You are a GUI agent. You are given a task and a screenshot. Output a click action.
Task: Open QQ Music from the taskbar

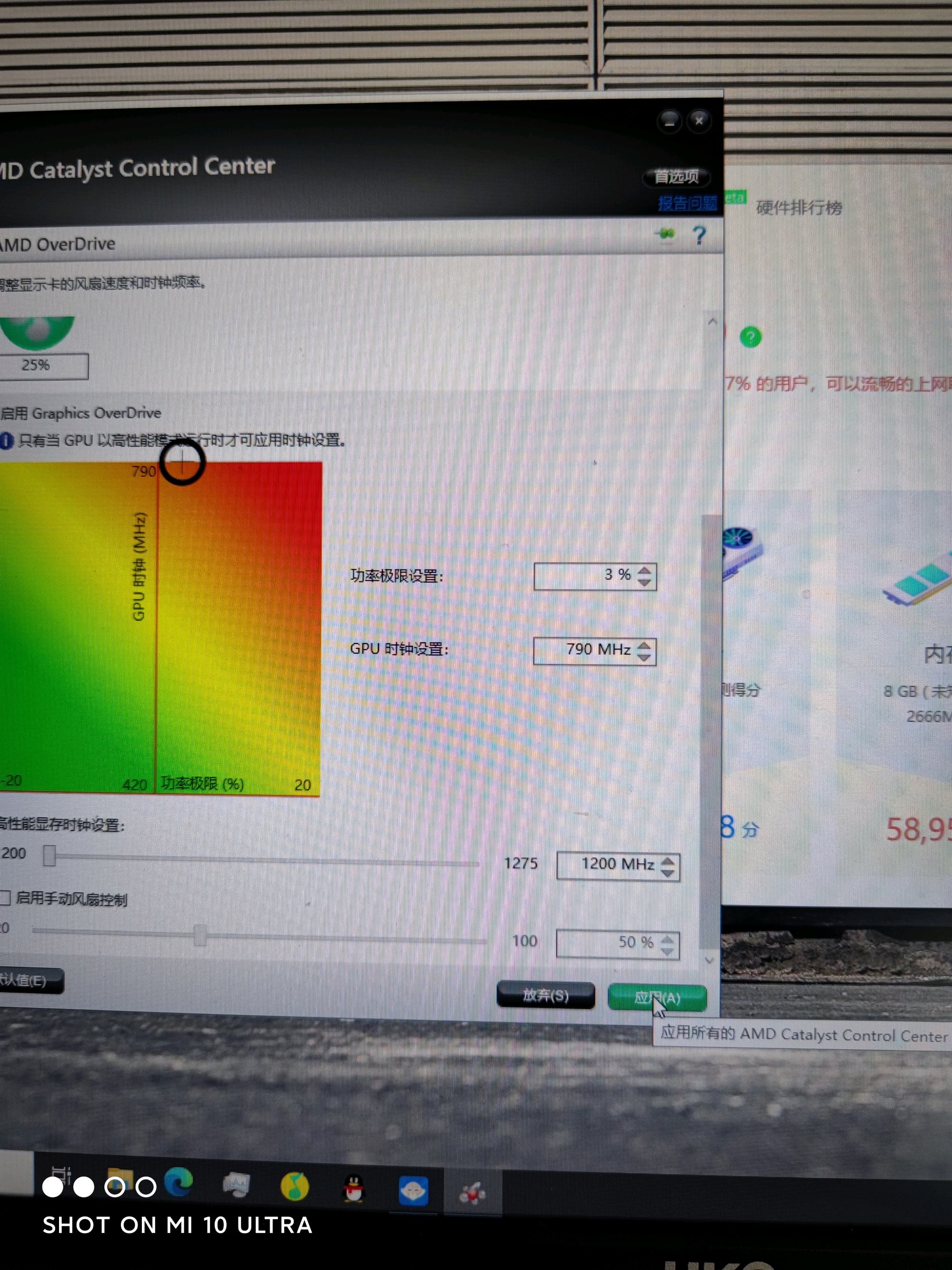[x=295, y=1186]
